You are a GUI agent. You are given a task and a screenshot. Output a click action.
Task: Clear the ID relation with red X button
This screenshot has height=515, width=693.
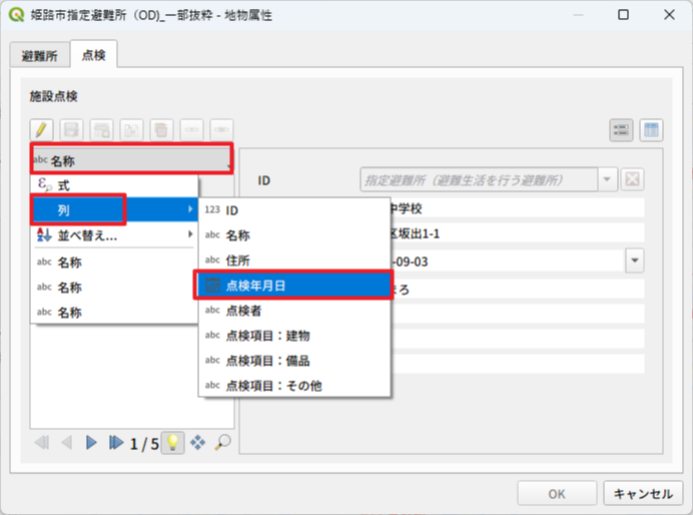point(632,180)
